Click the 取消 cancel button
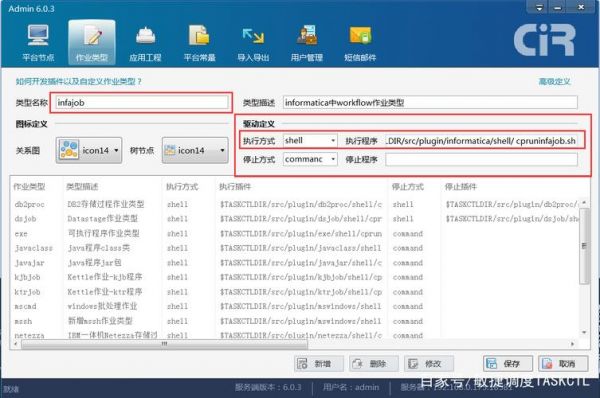Image resolution: width=600 pixels, height=398 pixels. point(563,364)
